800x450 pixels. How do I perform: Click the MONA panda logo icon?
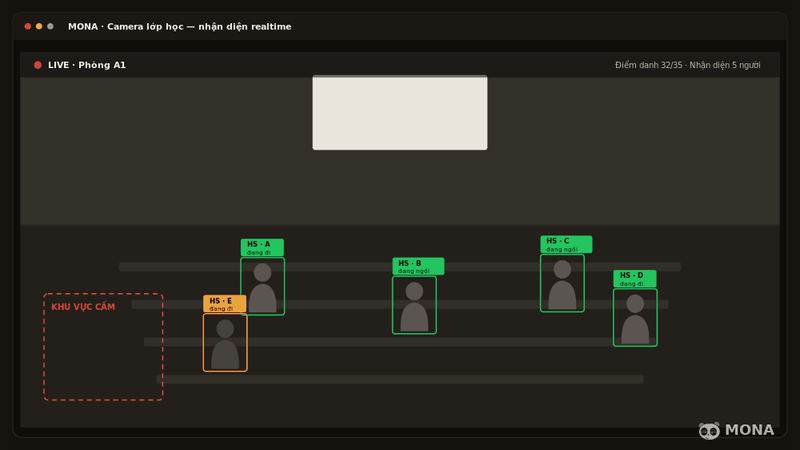tap(709, 431)
